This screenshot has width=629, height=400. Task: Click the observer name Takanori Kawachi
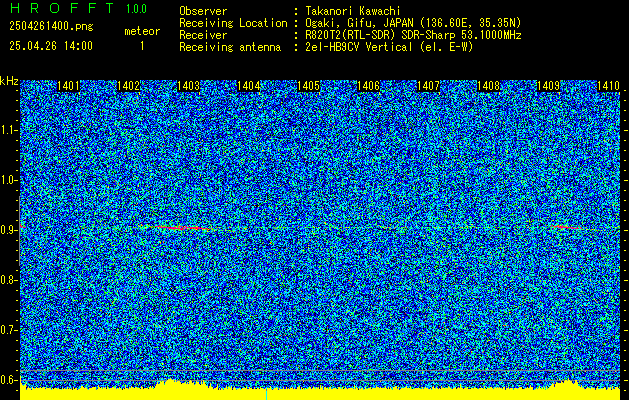click(353, 11)
